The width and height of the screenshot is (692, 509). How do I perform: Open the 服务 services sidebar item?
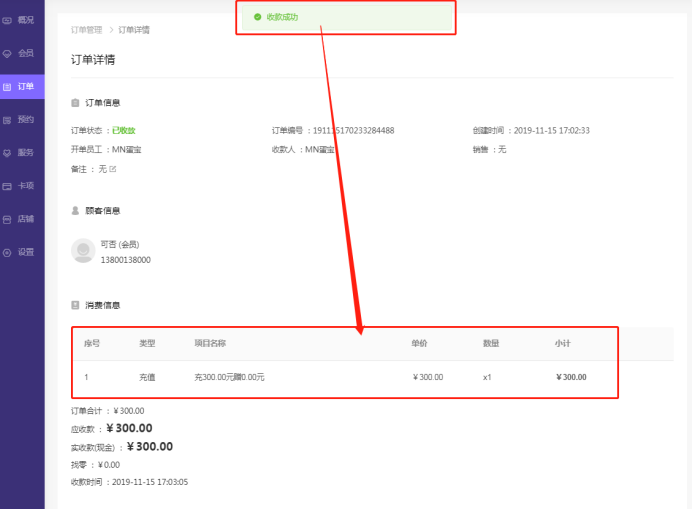pos(22,153)
